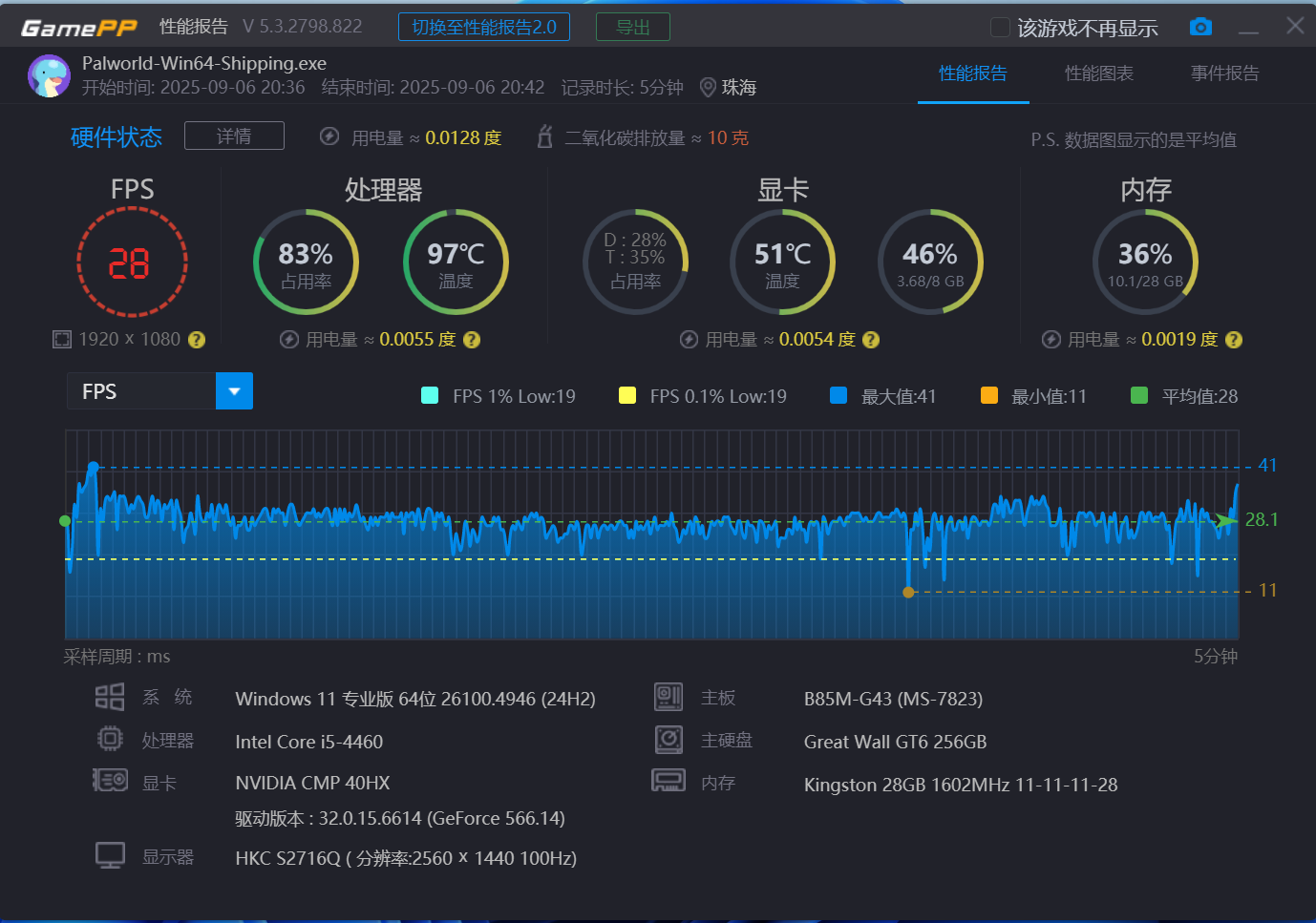Click the GamePP logo
Viewport: 1316px width, 923px height.
79,28
